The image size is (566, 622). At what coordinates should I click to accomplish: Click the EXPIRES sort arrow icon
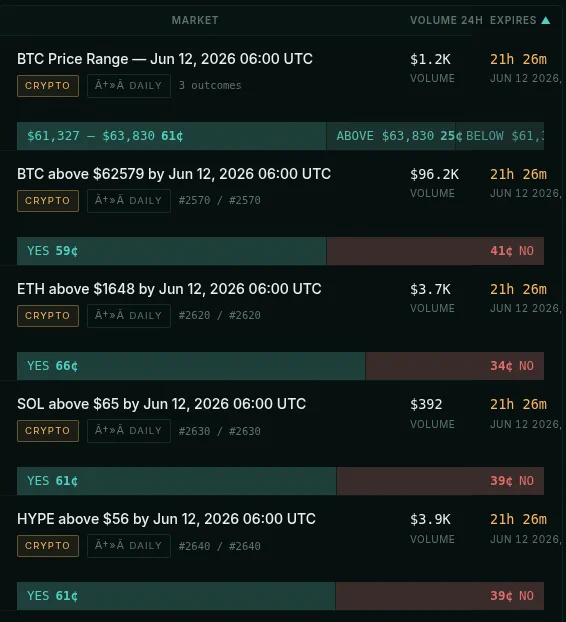[x=545, y=20]
